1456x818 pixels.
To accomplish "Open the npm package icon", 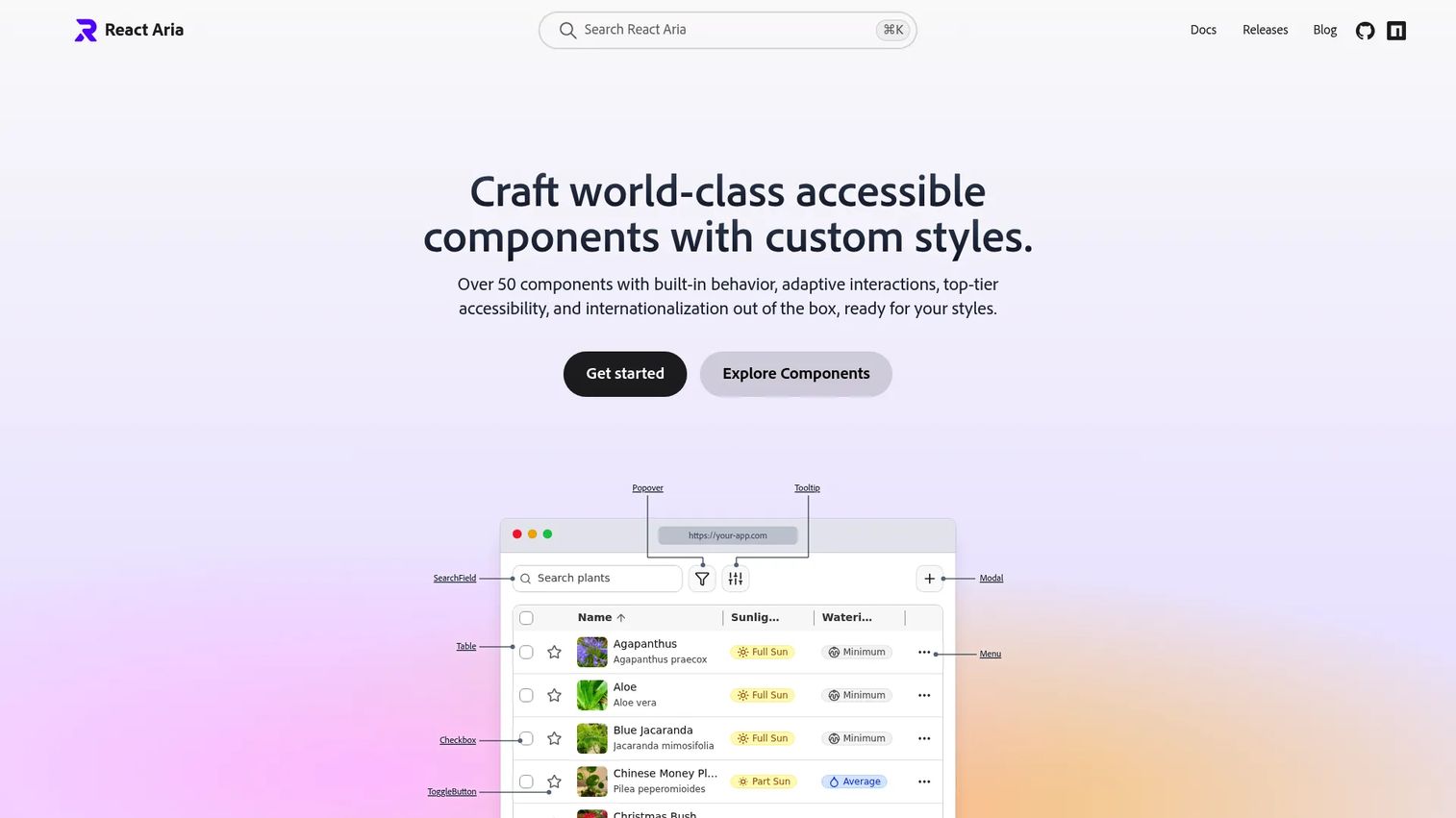I will [x=1396, y=31].
